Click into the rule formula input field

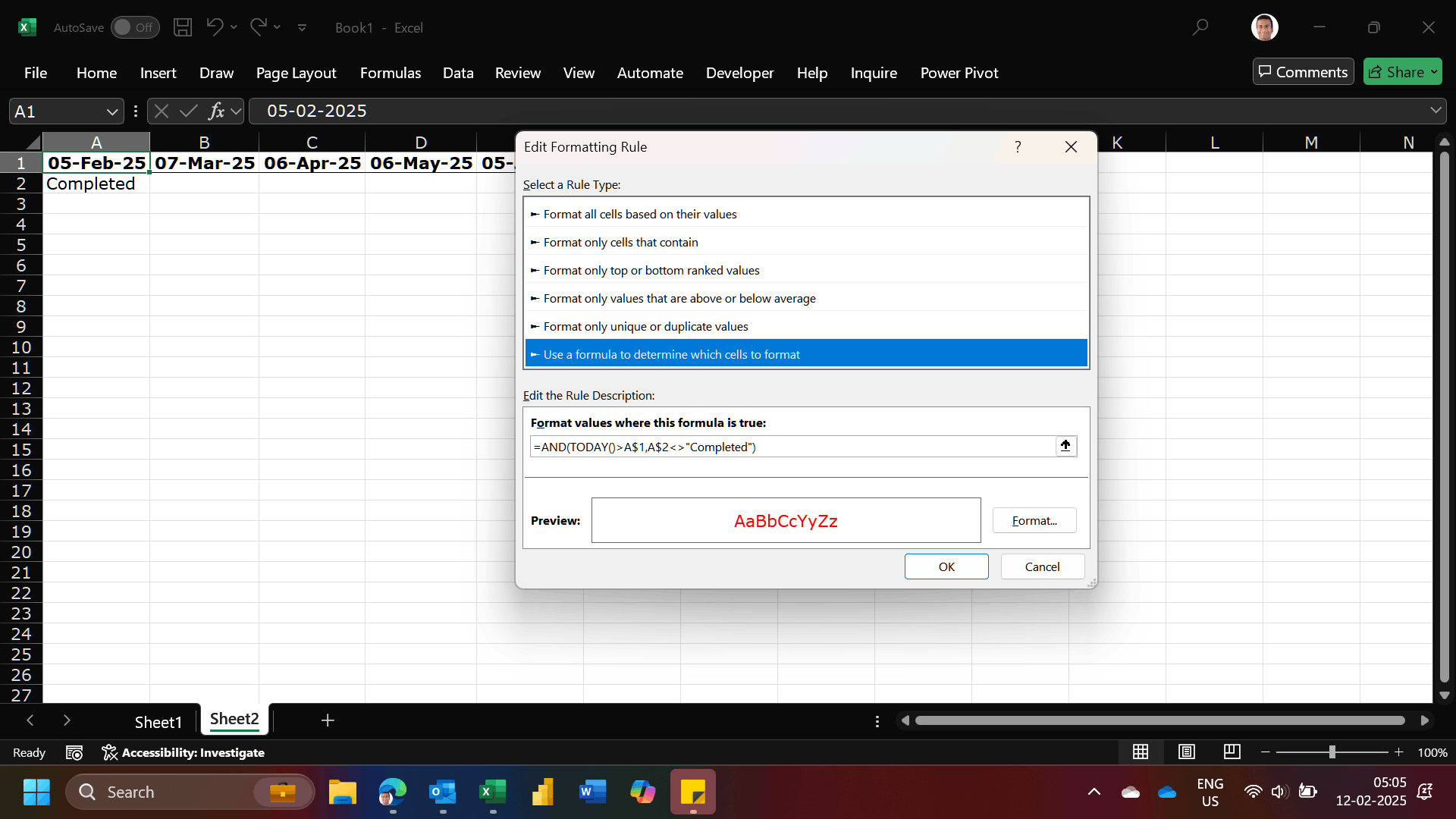pyautogui.click(x=792, y=447)
